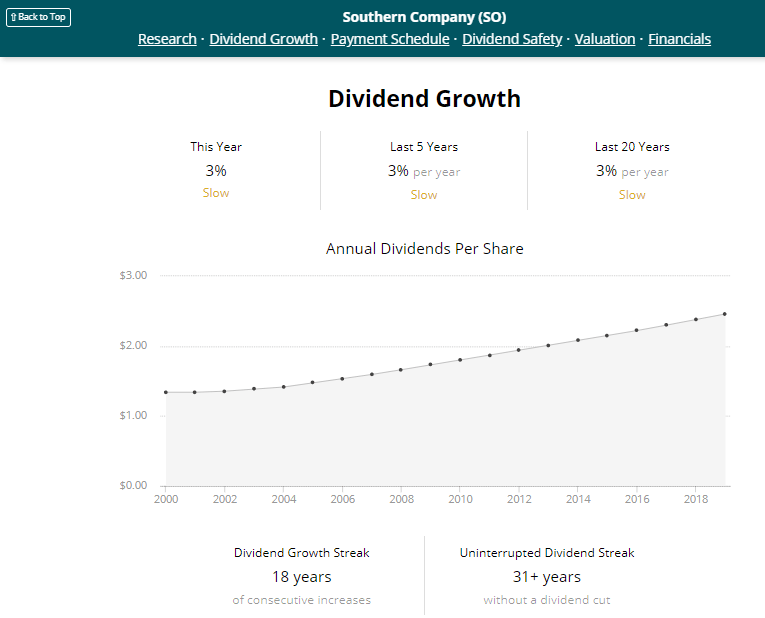The image size is (765, 618).
Task: Open the Research link
Action: (167, 39)
